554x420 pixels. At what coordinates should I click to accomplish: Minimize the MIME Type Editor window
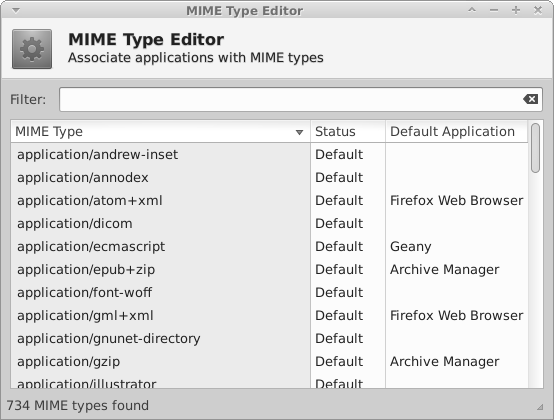tap(494, 10)
